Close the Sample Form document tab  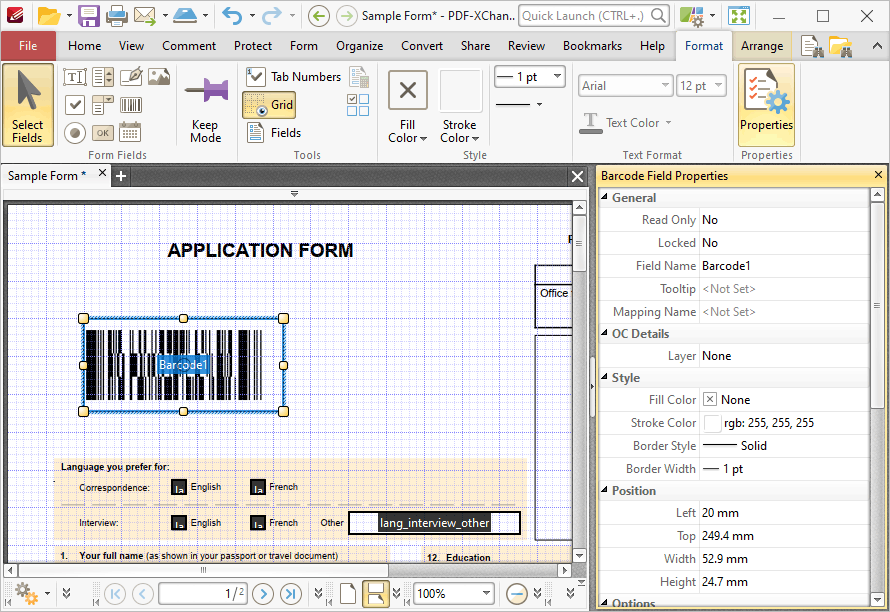[102, 173]
